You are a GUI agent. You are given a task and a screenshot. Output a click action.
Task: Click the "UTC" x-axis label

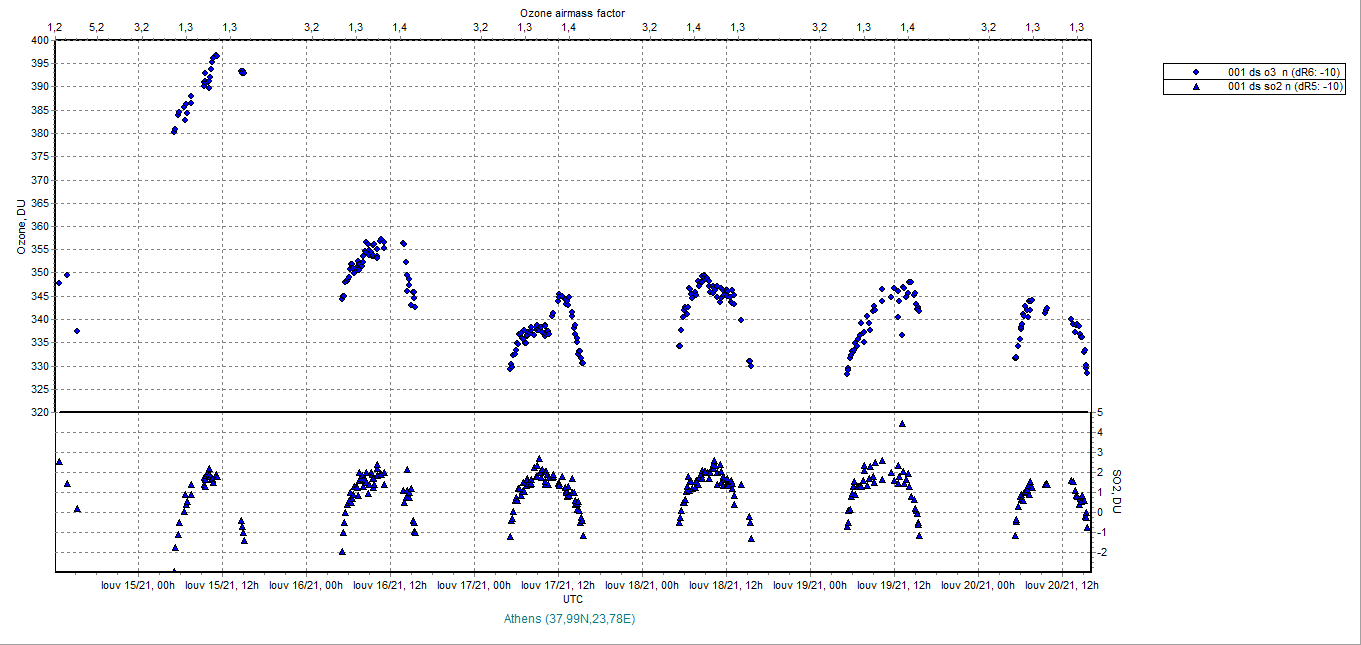[572, 599]
